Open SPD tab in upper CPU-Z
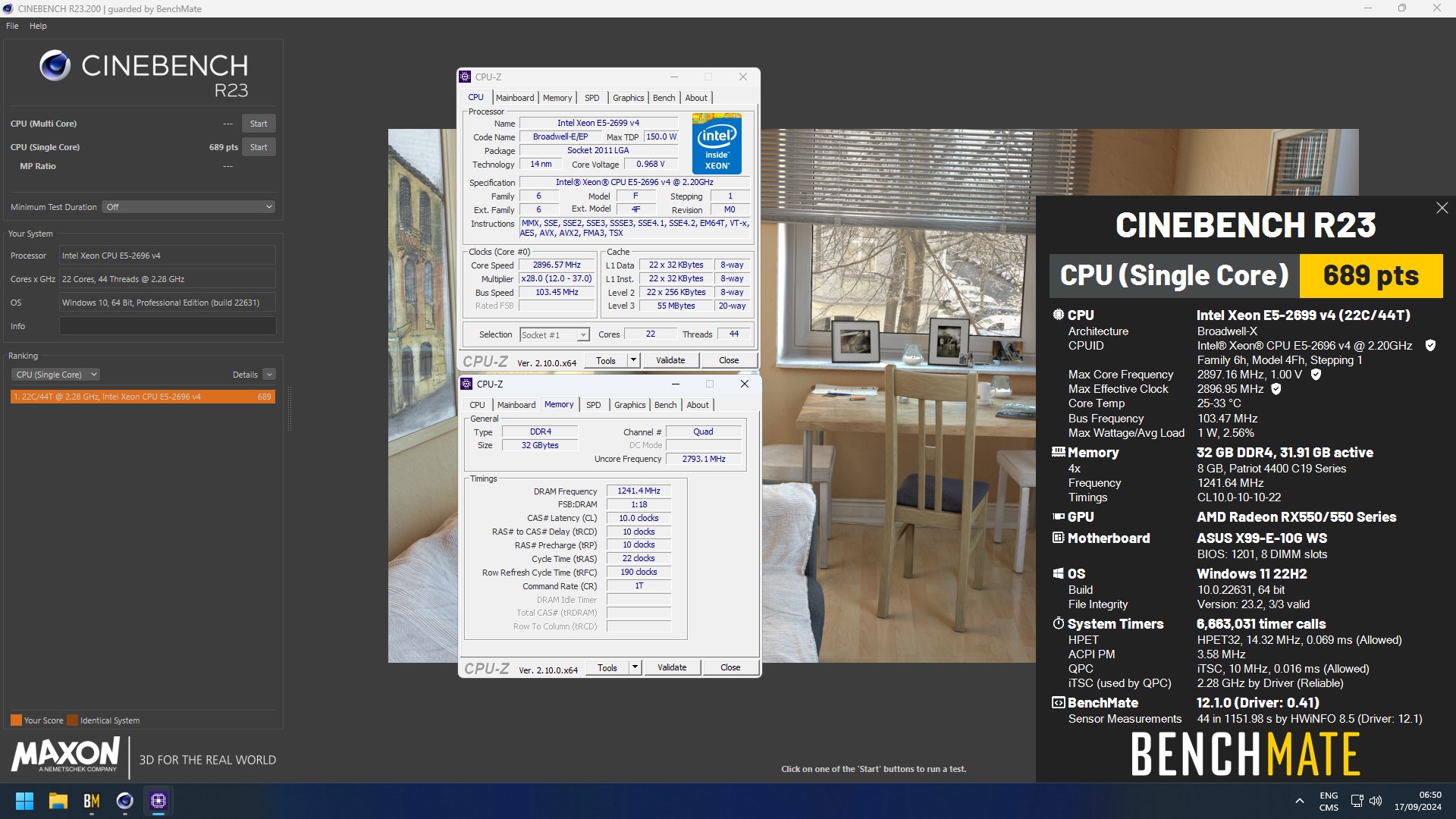The image size is (1456, 819). coord(592,98)
